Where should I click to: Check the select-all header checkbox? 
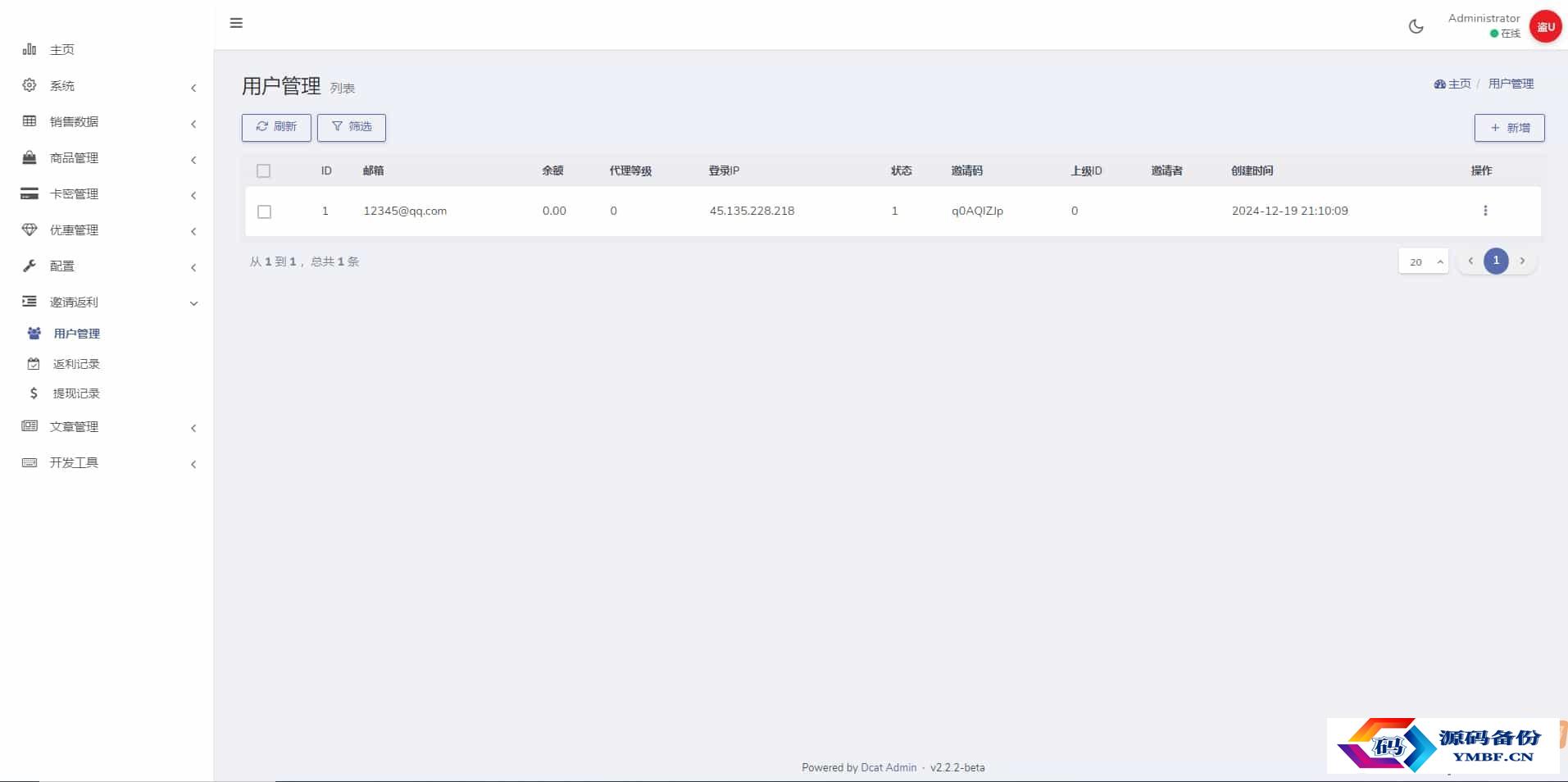pos(263,170)
